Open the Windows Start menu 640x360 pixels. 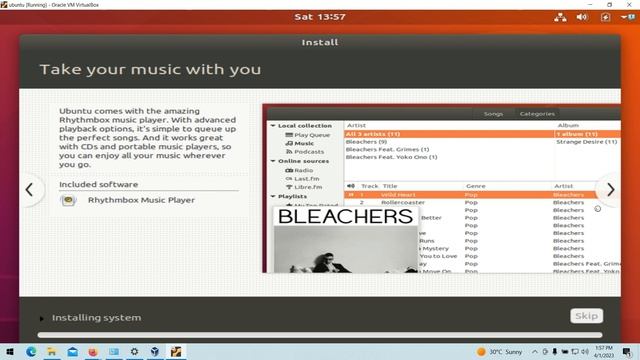coord(10,351)
